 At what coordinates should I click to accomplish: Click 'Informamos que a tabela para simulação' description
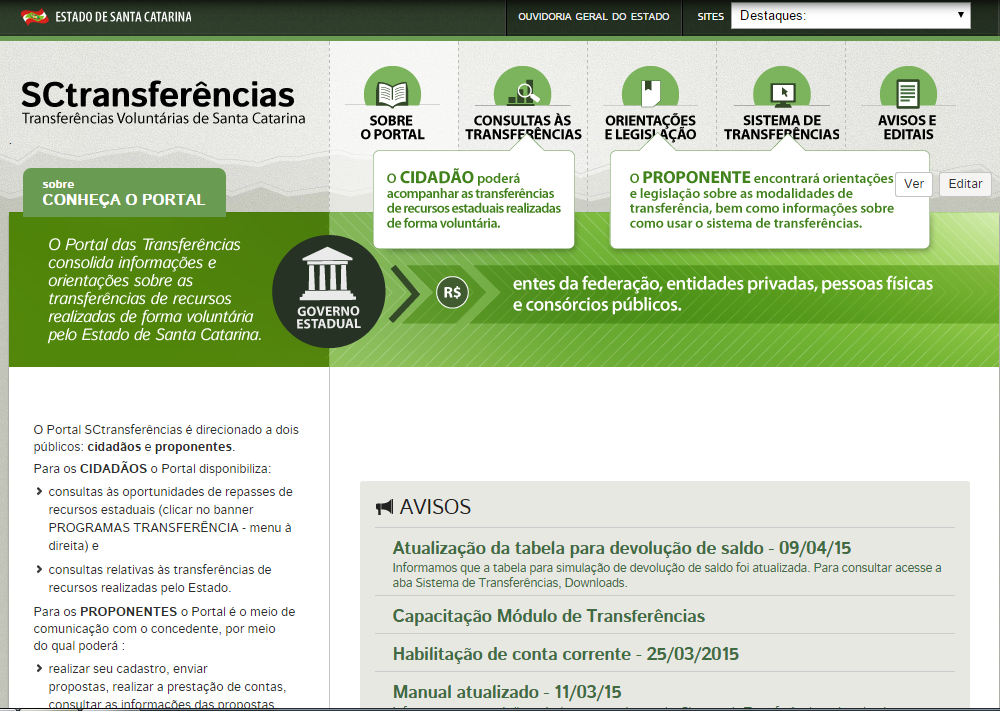coord(667,575)
